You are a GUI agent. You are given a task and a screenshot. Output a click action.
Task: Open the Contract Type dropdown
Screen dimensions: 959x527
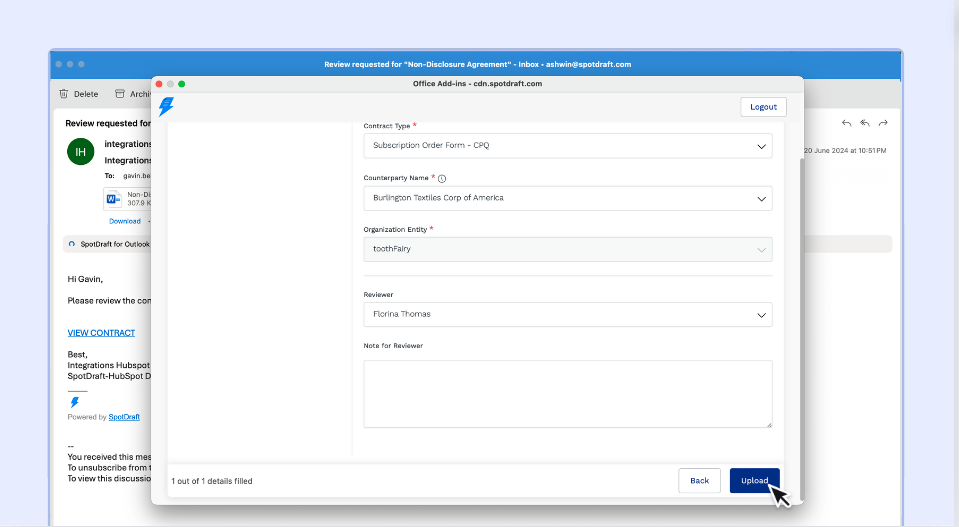(x=567, y=146)
